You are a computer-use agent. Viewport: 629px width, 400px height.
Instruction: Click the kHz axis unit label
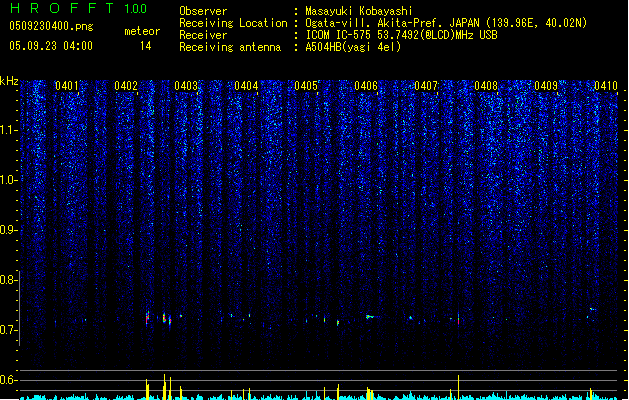9,81
